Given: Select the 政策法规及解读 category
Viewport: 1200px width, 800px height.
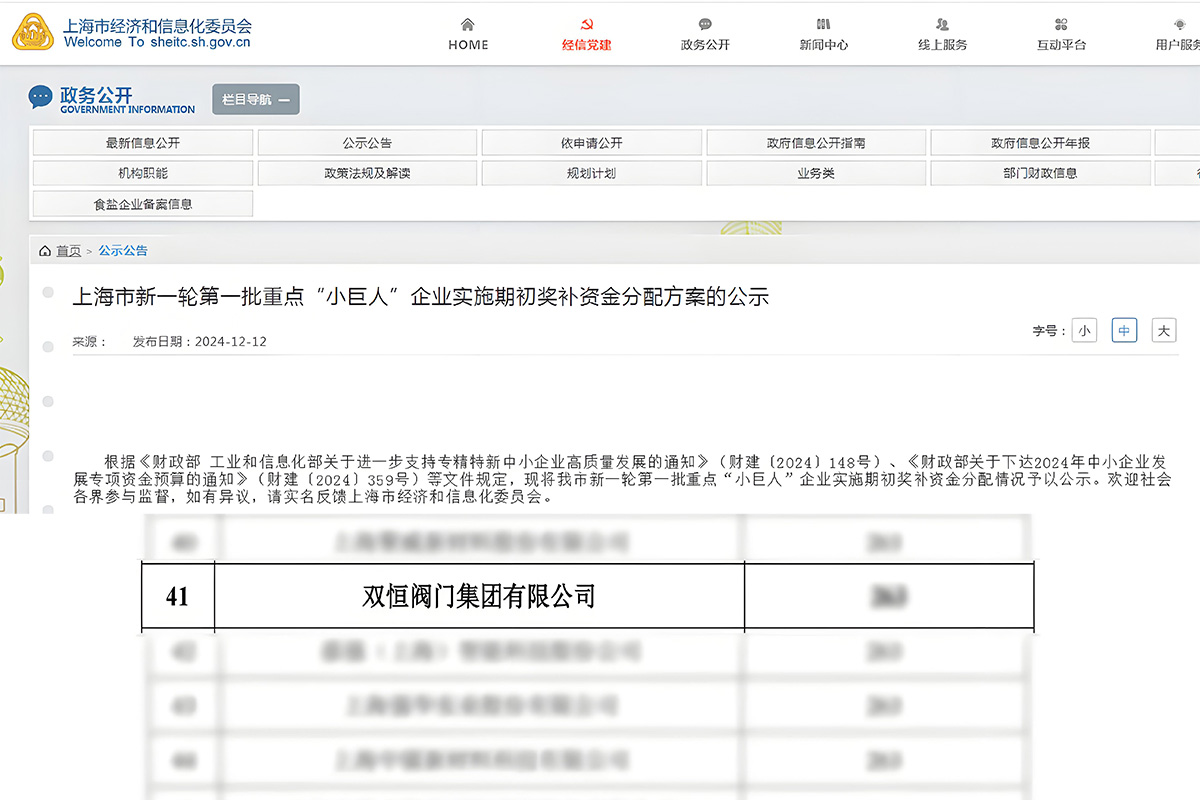Looking at the screenshot, I should [367, 173].
